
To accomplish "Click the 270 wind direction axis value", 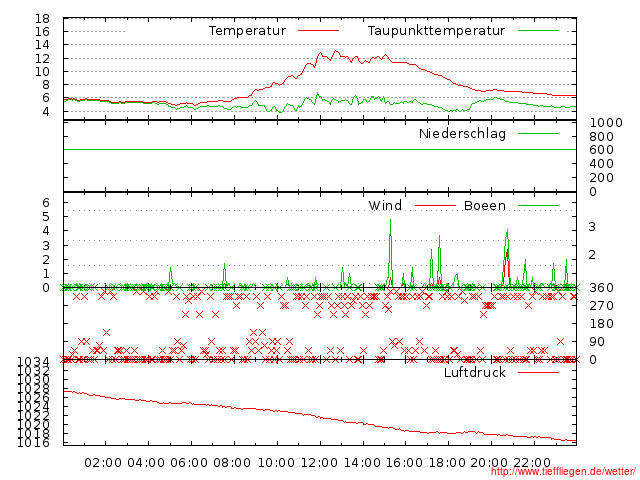I will (x=601, y=306).
